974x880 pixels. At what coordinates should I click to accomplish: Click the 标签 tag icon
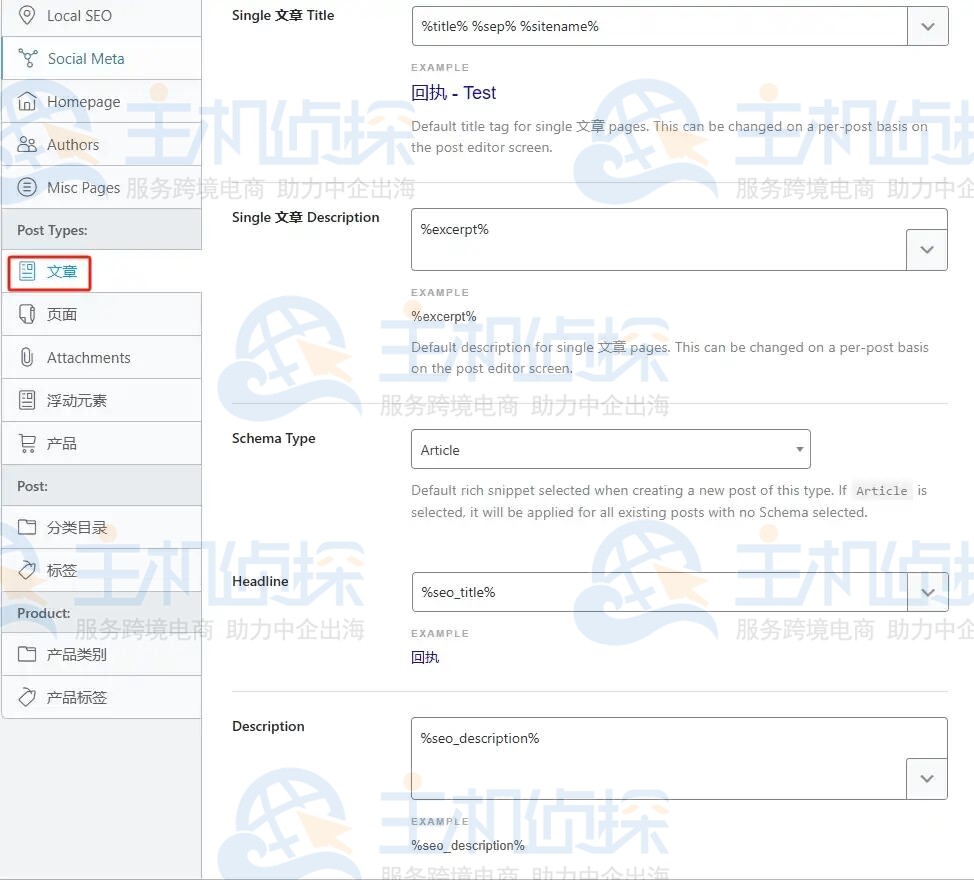tap(27, 570)
